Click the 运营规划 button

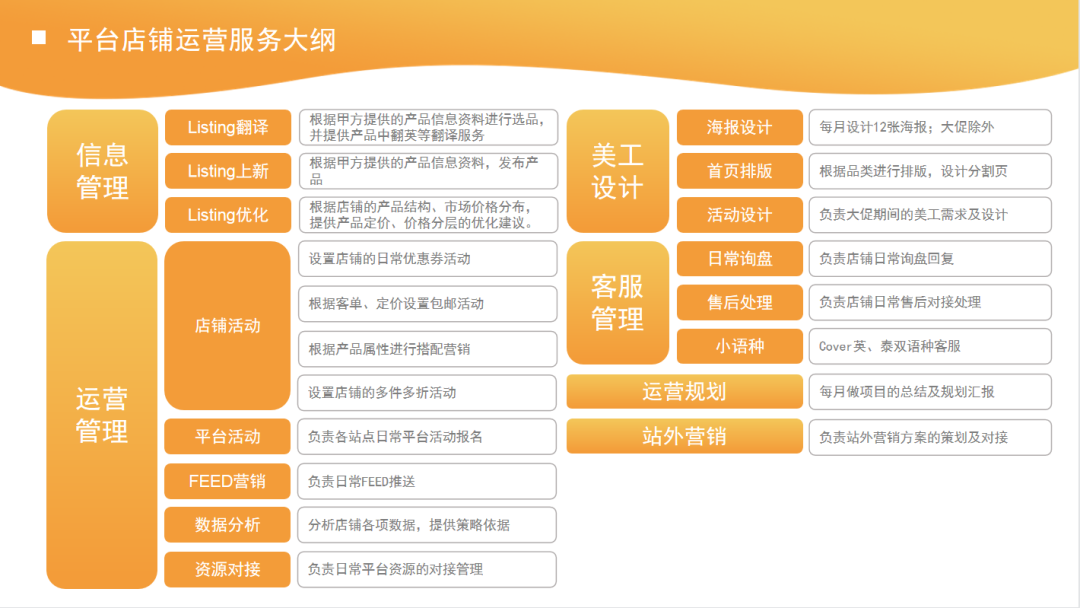(685, 392)
